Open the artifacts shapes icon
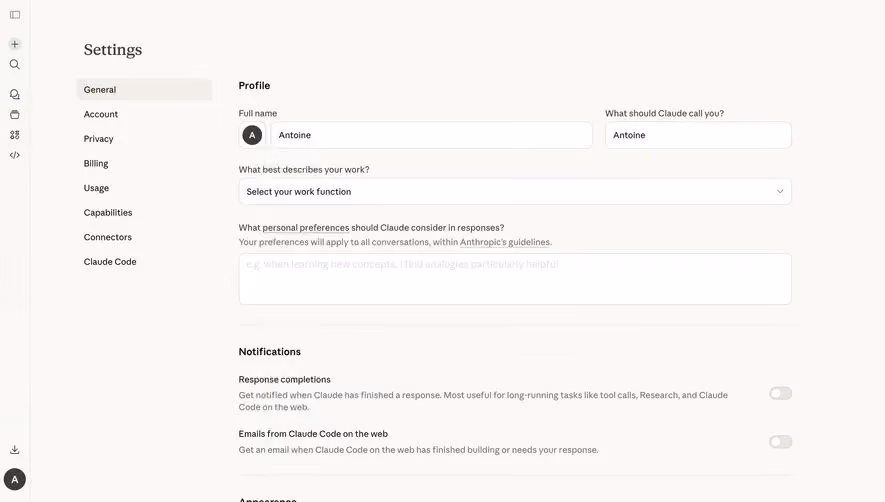The width and height of the screenshot is (885, 502). tap(15, 135)
